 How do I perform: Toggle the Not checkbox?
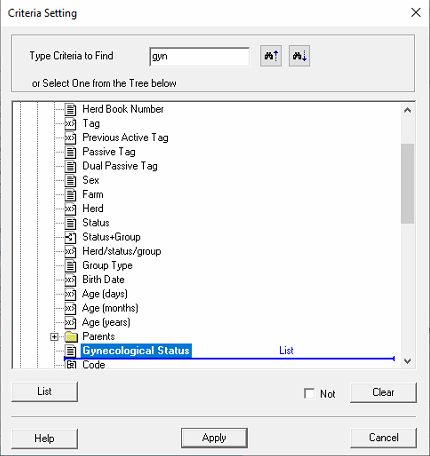click(309, 393)
